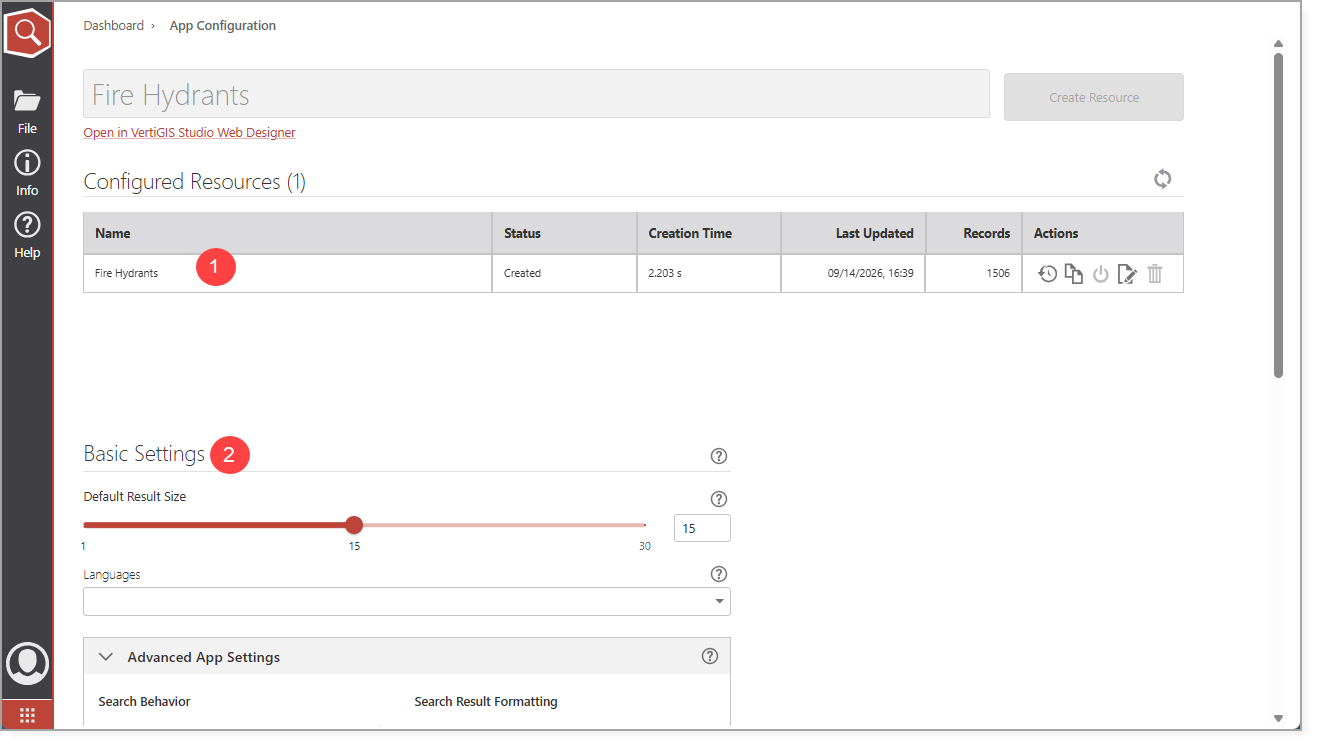
Task: Refresh the Configured Resources list
Action: 1162,179
